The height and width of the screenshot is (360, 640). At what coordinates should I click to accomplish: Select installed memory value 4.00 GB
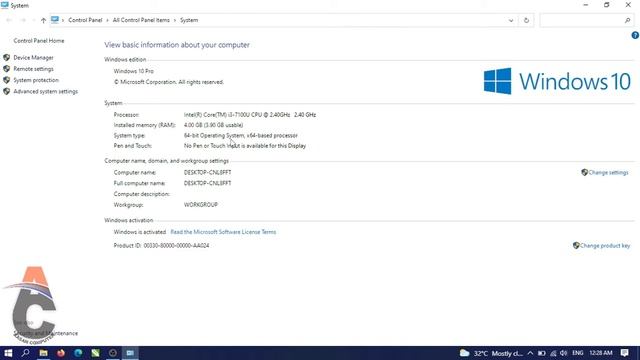click(213, 125)
